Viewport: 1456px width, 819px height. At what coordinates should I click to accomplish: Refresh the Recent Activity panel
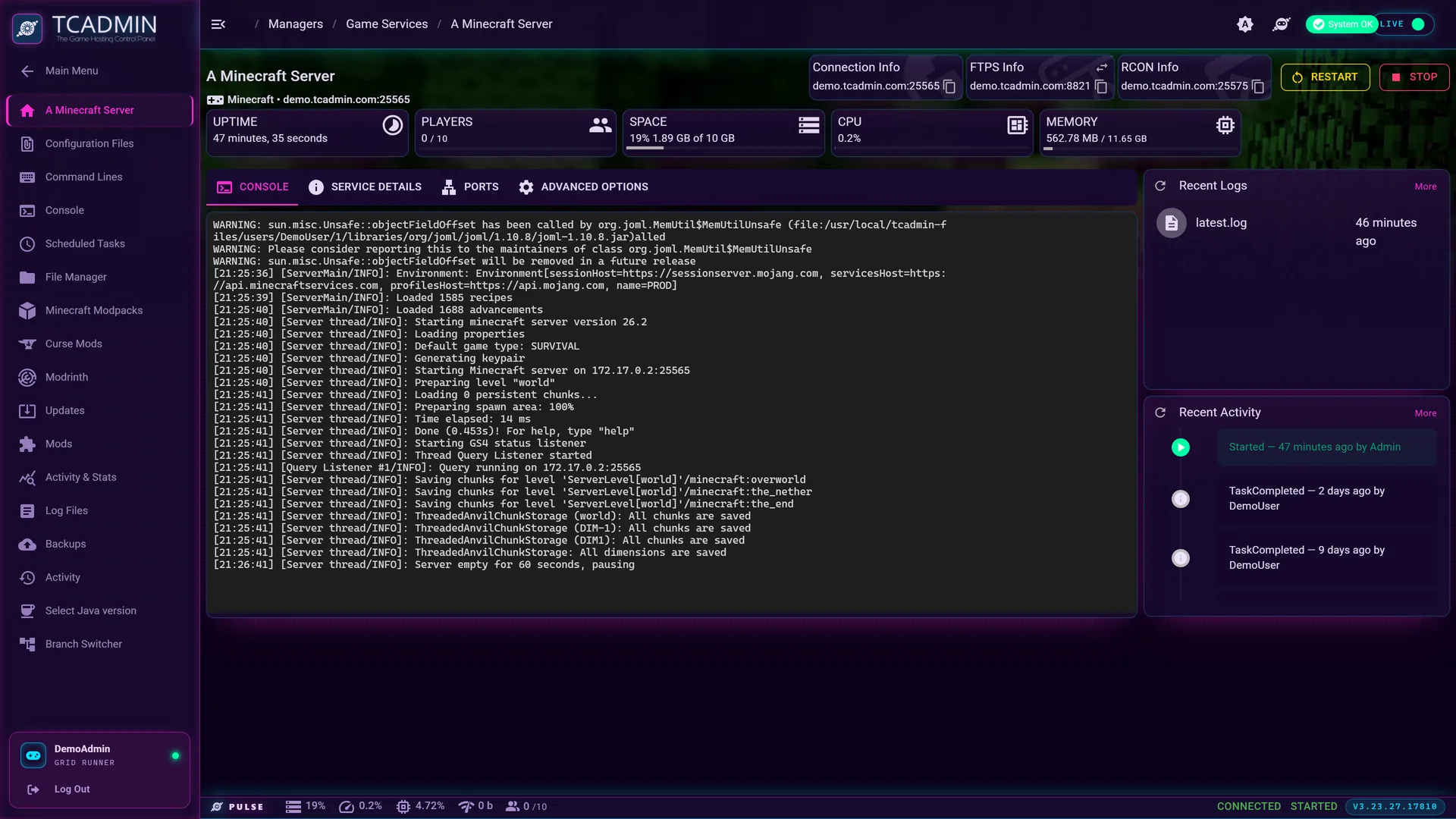[1160, 413]
